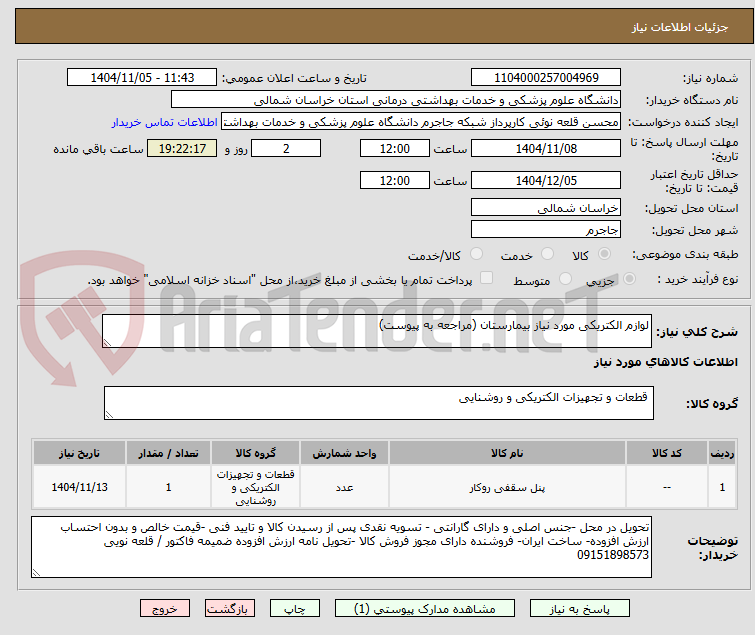This screenshot has height=635, width=755.
Task: Click the خروج exit button
Action: point(165,609)
